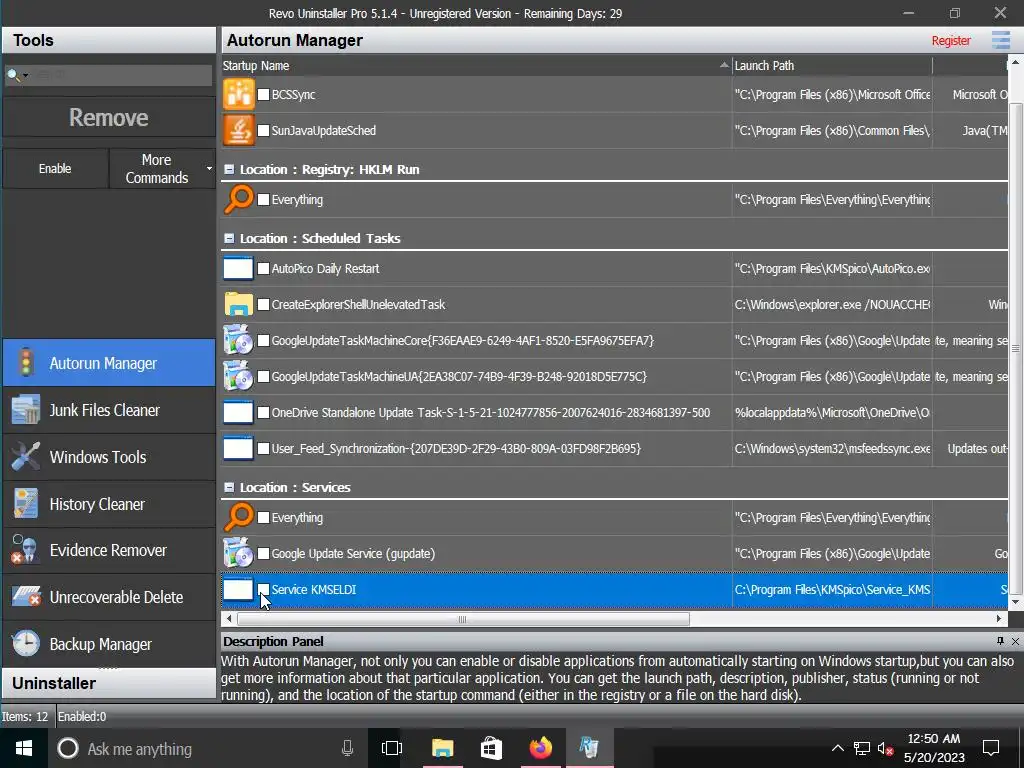Click the Backup Manager clock icon
Image resolution: width=1024 pixels, height=768 pixels.
(x=25, y=643)
